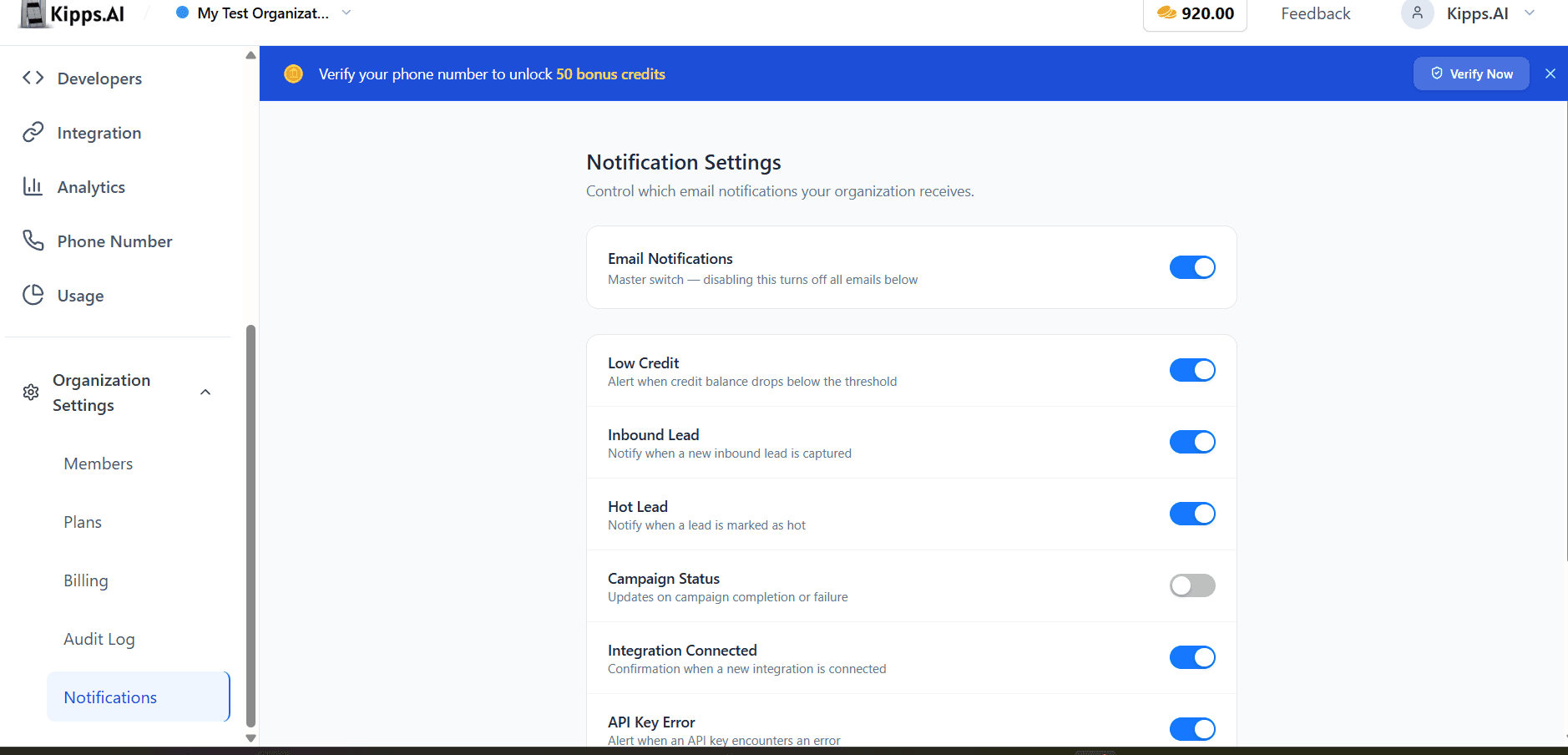Screen dimensions: 1568x755
Task: Click the Campaign Status label
Action: 664,579
